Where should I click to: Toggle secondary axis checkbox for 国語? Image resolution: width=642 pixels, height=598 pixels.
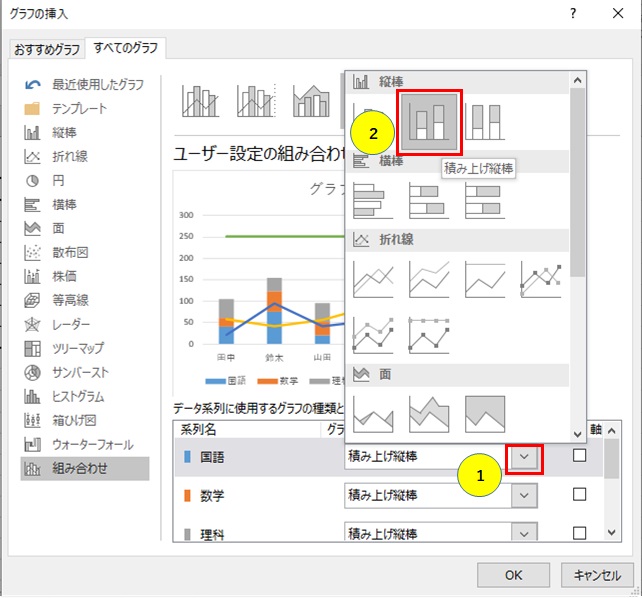click(x=579, y=456)
